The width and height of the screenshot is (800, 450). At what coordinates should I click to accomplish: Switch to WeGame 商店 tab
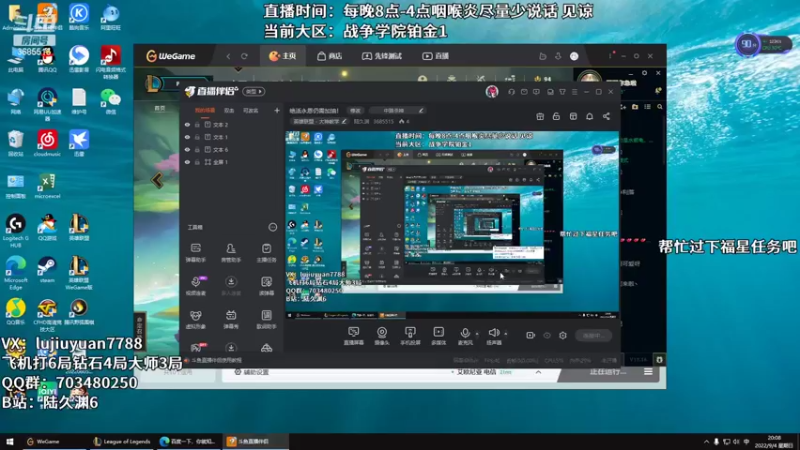tap(330, 56)
